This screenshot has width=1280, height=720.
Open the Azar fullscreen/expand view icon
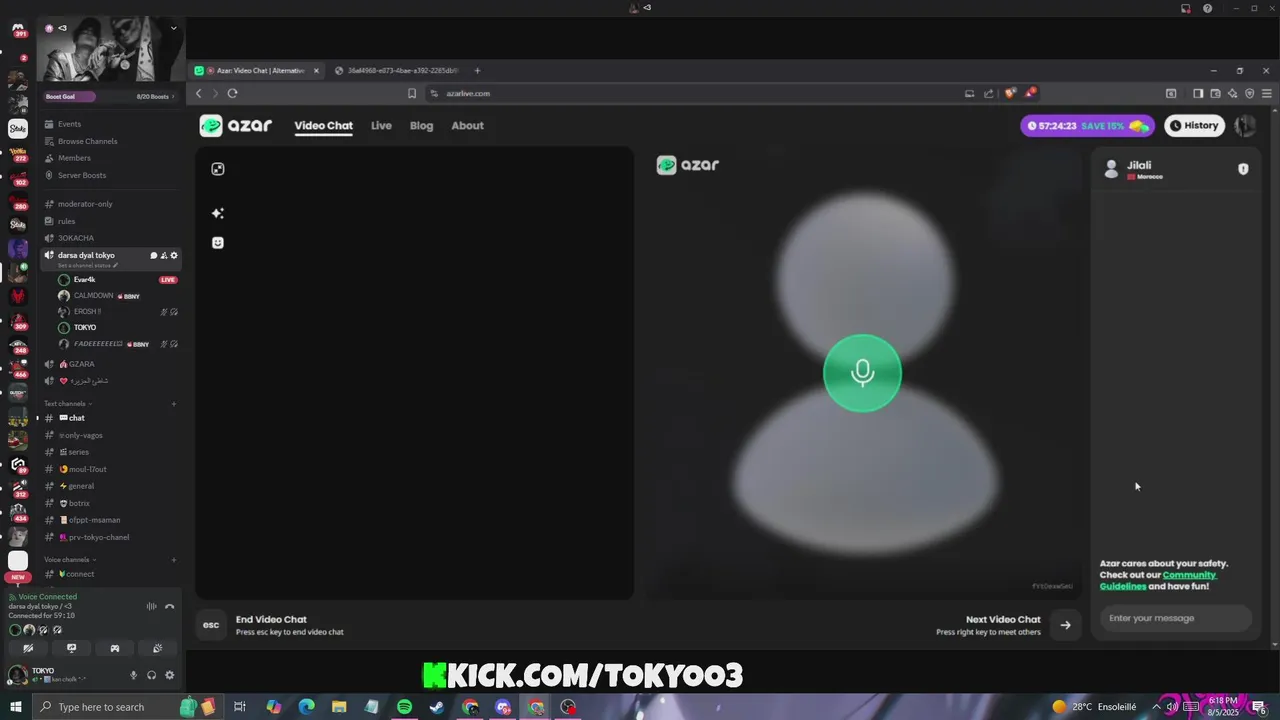pyautogui.click(x=218, y=169)
